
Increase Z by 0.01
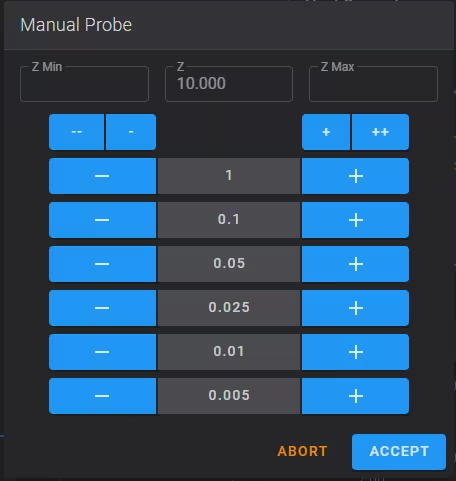[355, 352]
